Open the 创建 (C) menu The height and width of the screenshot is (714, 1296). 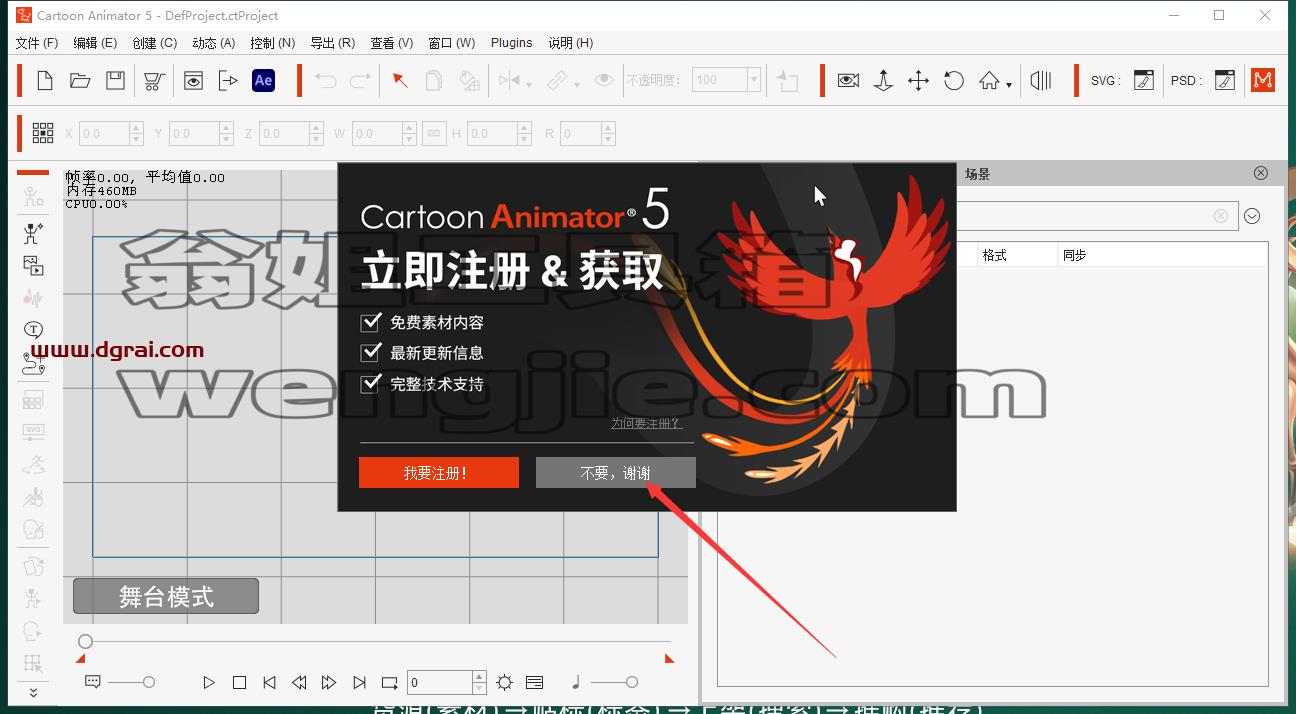(154, 43)
